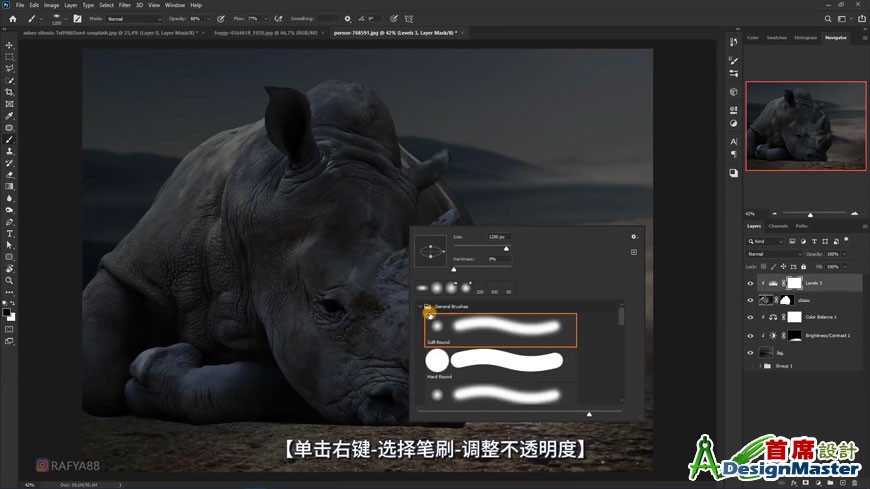The height and width of the screenshot is (489, 870).
Task: Open brush picker settings gear
Action: [x=634, y=237]
